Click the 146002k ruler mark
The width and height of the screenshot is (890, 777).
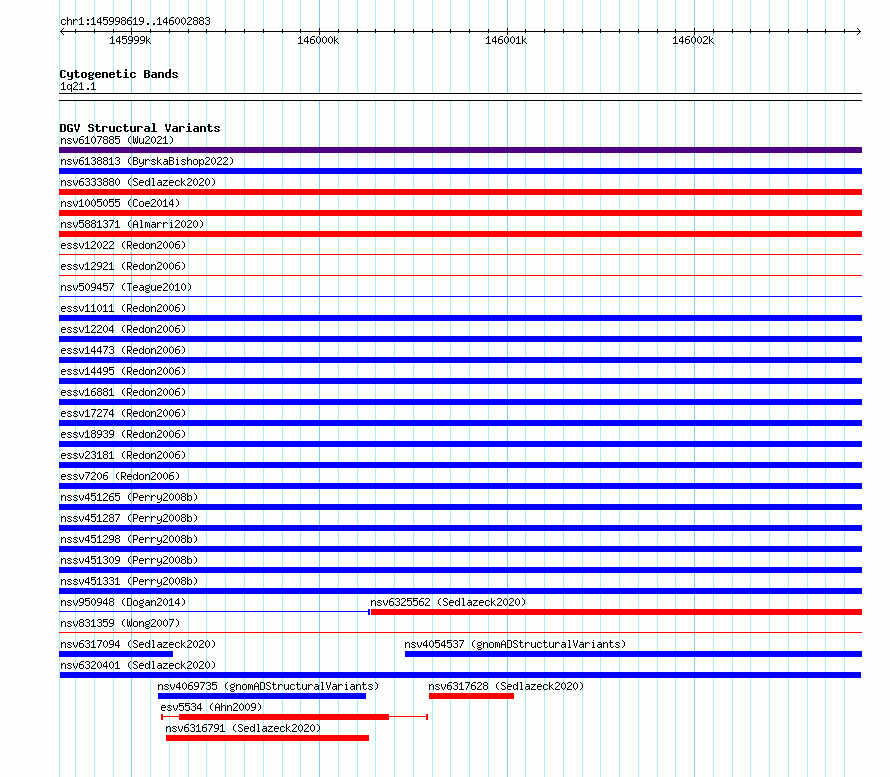click(693, 40)
